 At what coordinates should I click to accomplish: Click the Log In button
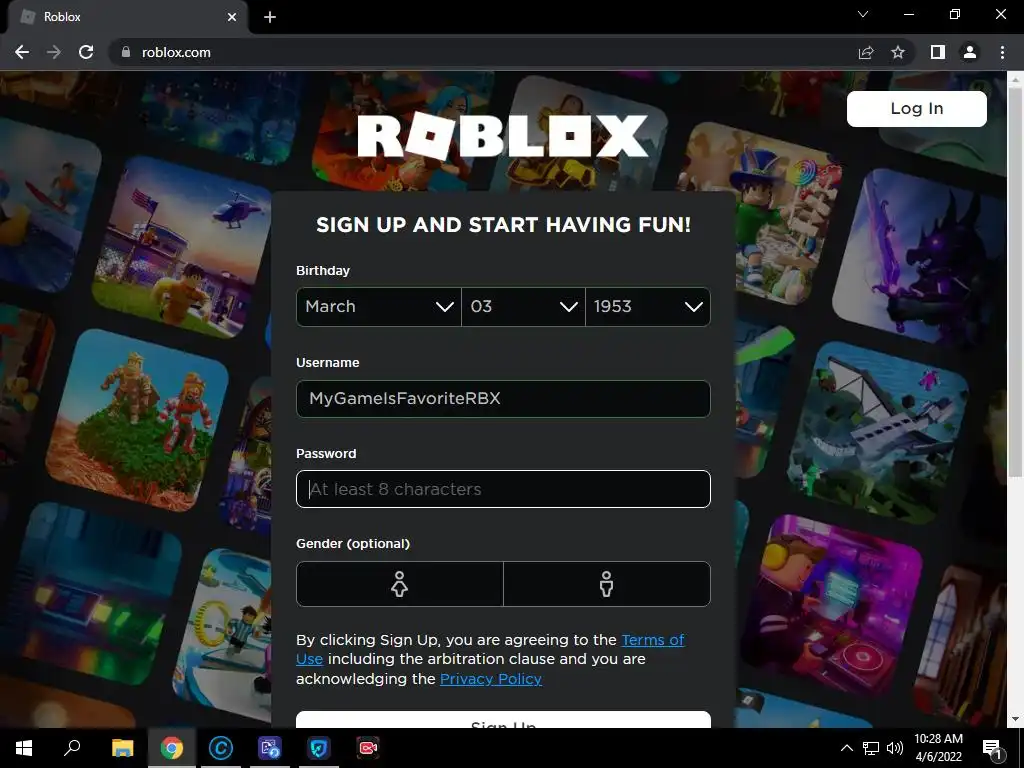click(x=917, y=108)
